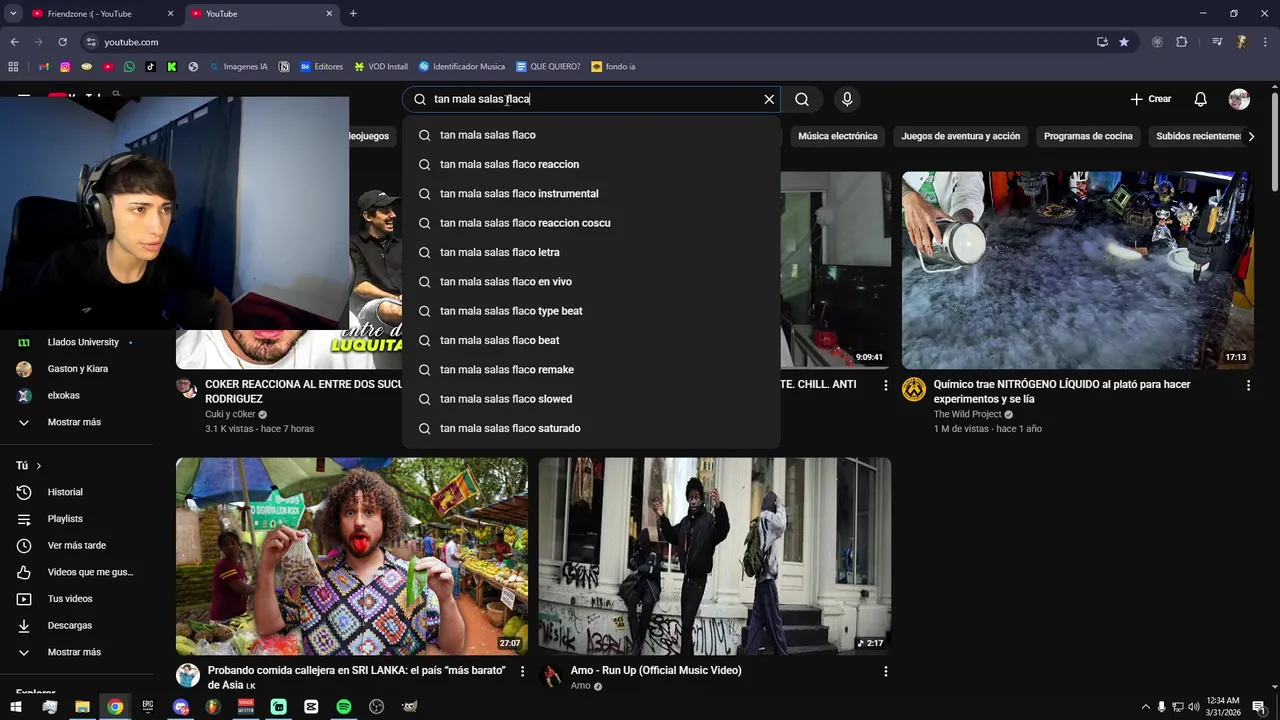Open the 'Amo - Run Up (Official Music Video)' title

(656, 670)
